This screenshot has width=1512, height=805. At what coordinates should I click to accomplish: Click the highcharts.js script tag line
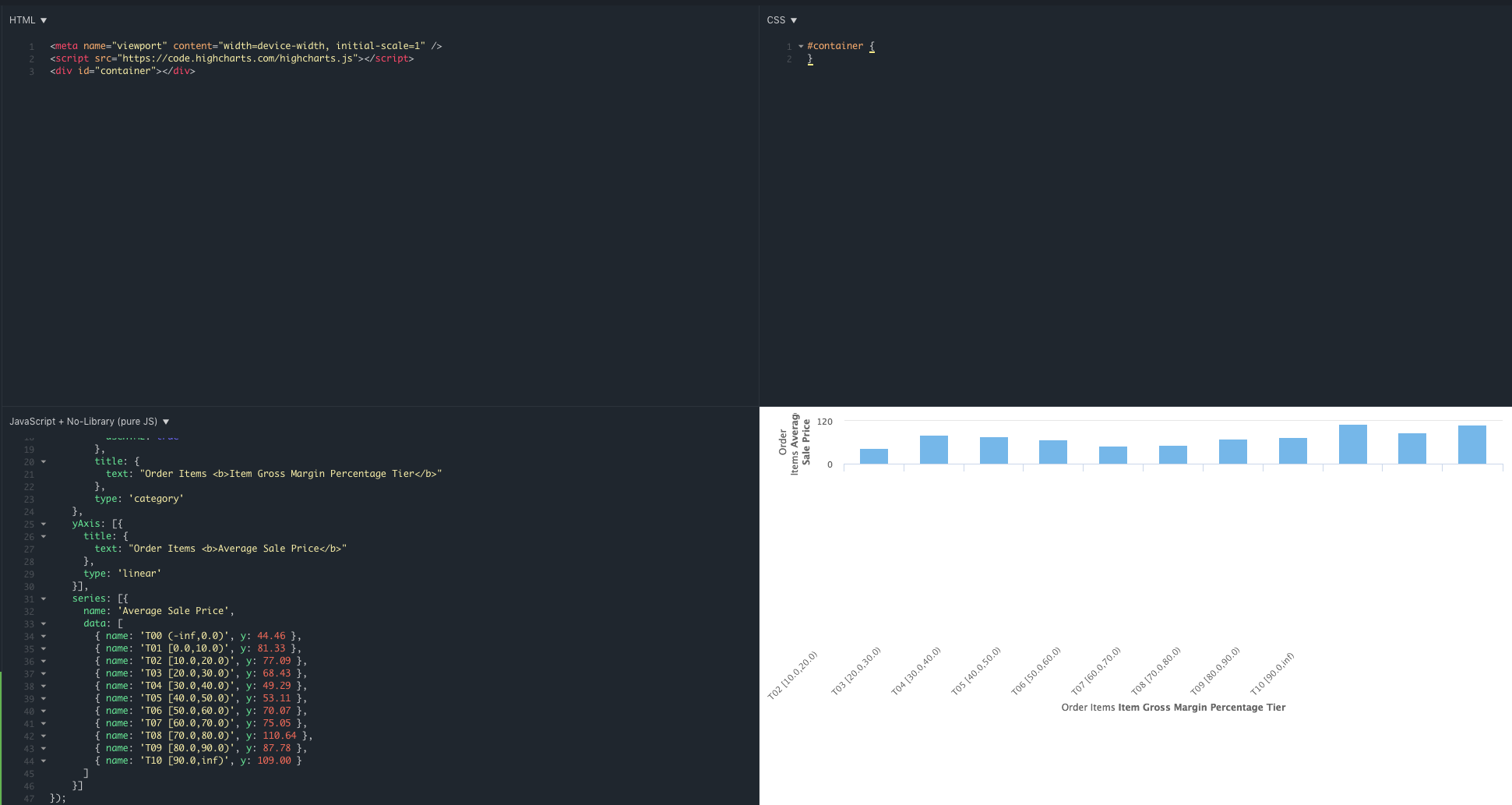click(232, 58)
